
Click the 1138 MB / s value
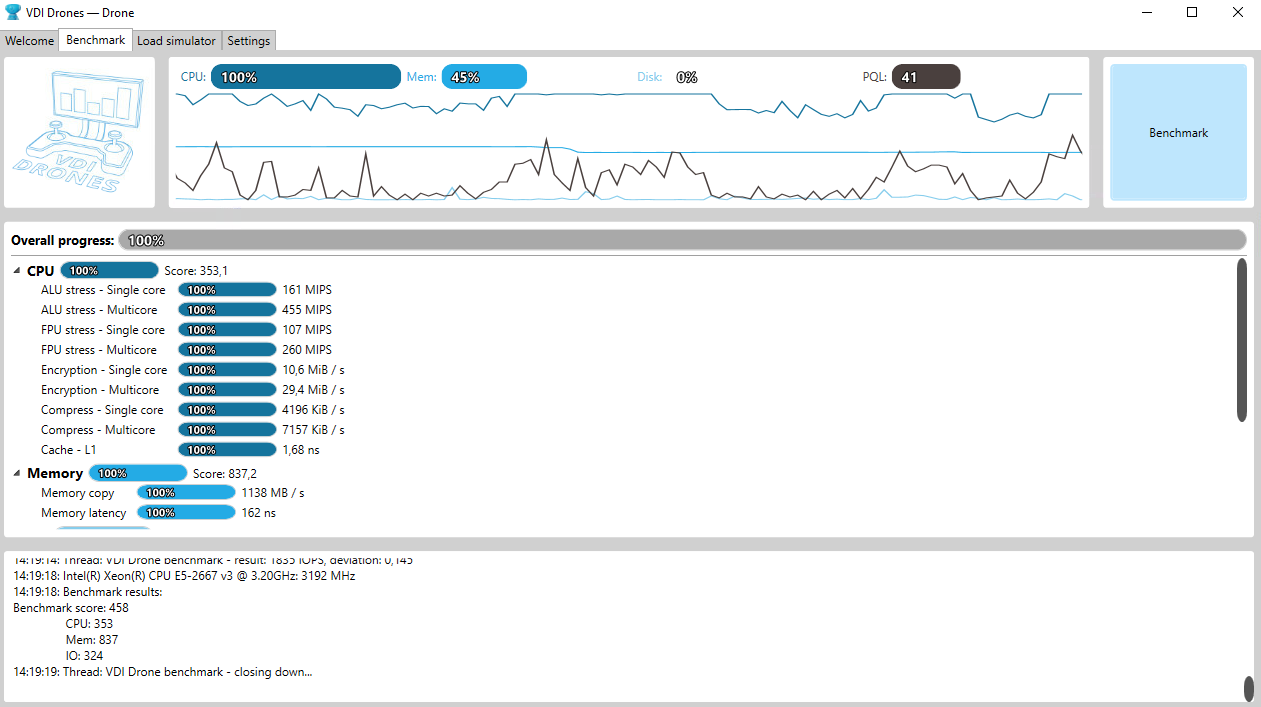pyautogui.click(x=273, y=493)
